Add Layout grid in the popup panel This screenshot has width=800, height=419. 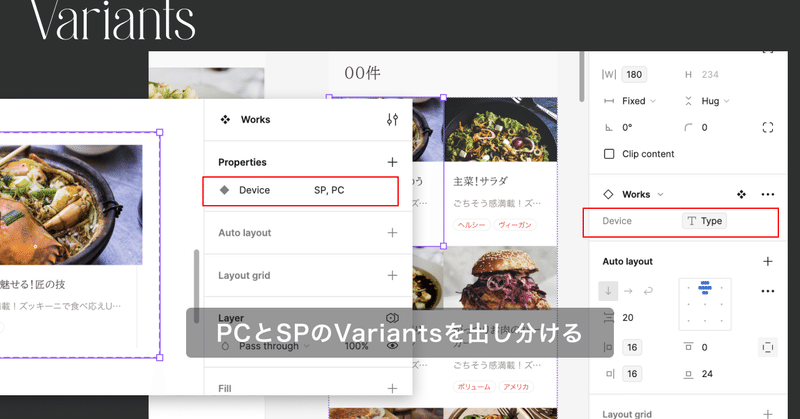coord(392,276)
